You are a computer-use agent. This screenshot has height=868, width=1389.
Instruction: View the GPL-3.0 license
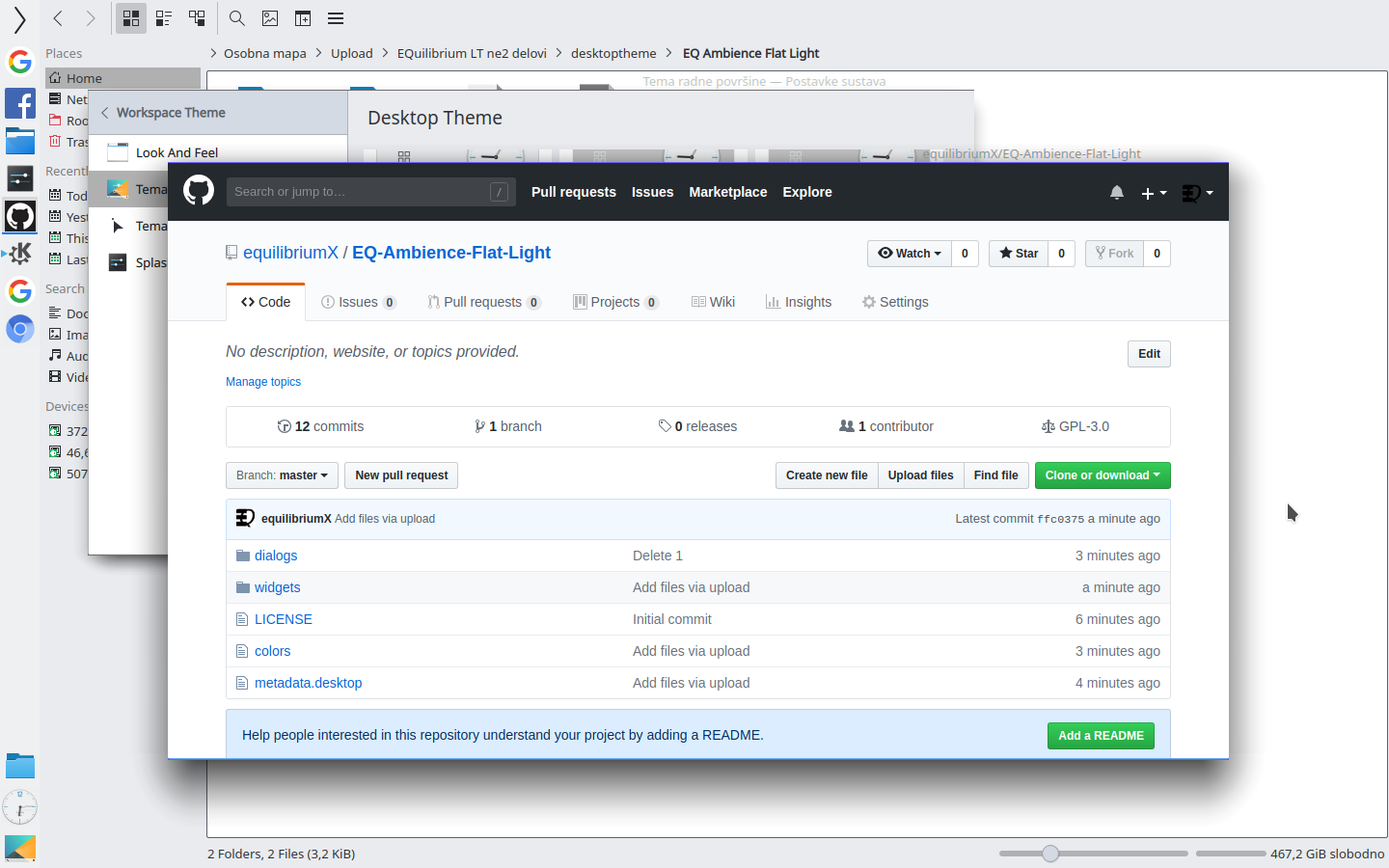point(1076,426)
